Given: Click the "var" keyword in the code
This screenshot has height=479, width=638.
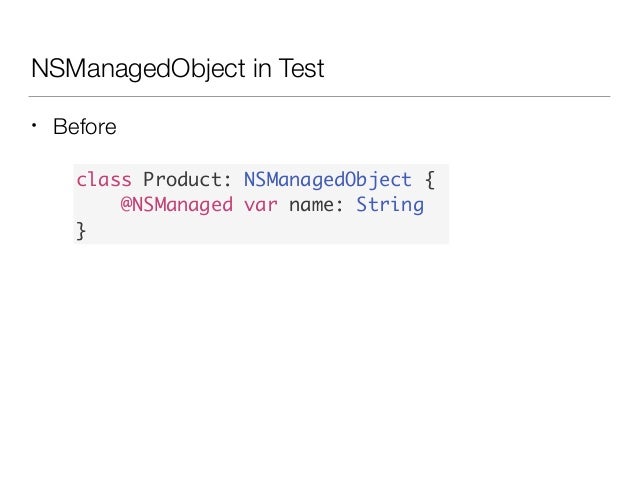Looking at the screenshot, I should [261, 206].
